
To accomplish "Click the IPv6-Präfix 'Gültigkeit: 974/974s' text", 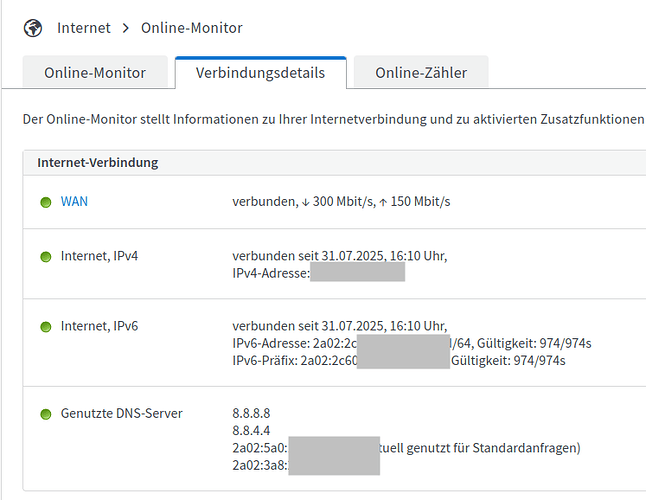I will (x=508, y=360).
